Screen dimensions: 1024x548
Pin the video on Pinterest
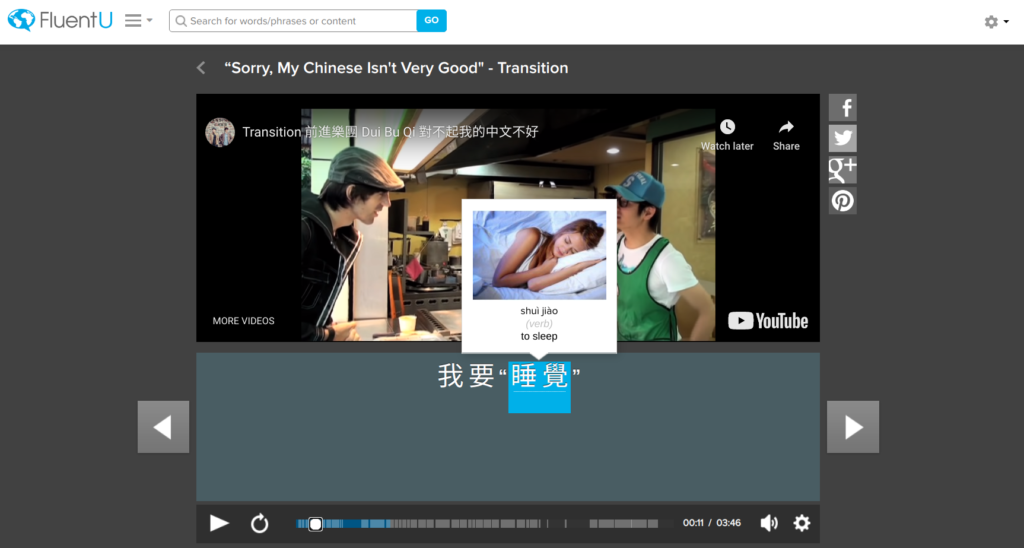(x=842, y=201)
